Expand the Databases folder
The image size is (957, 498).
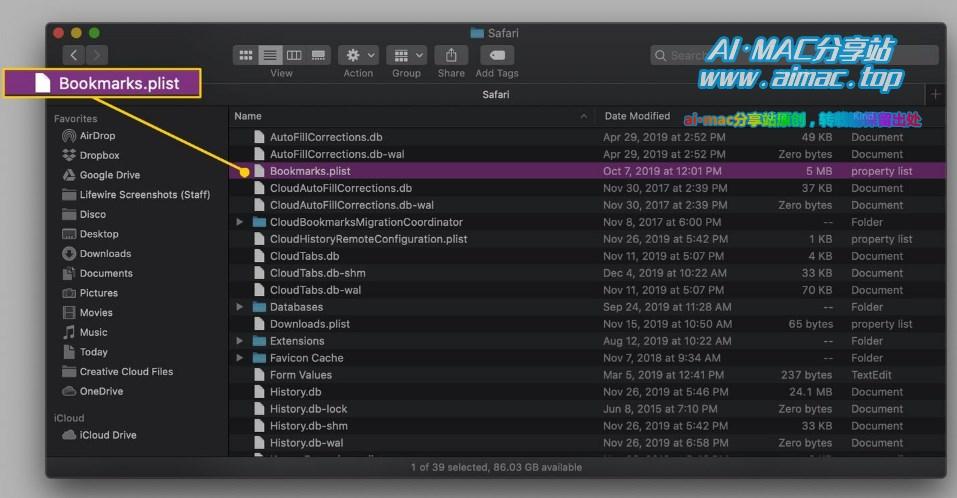click(240, 307)
